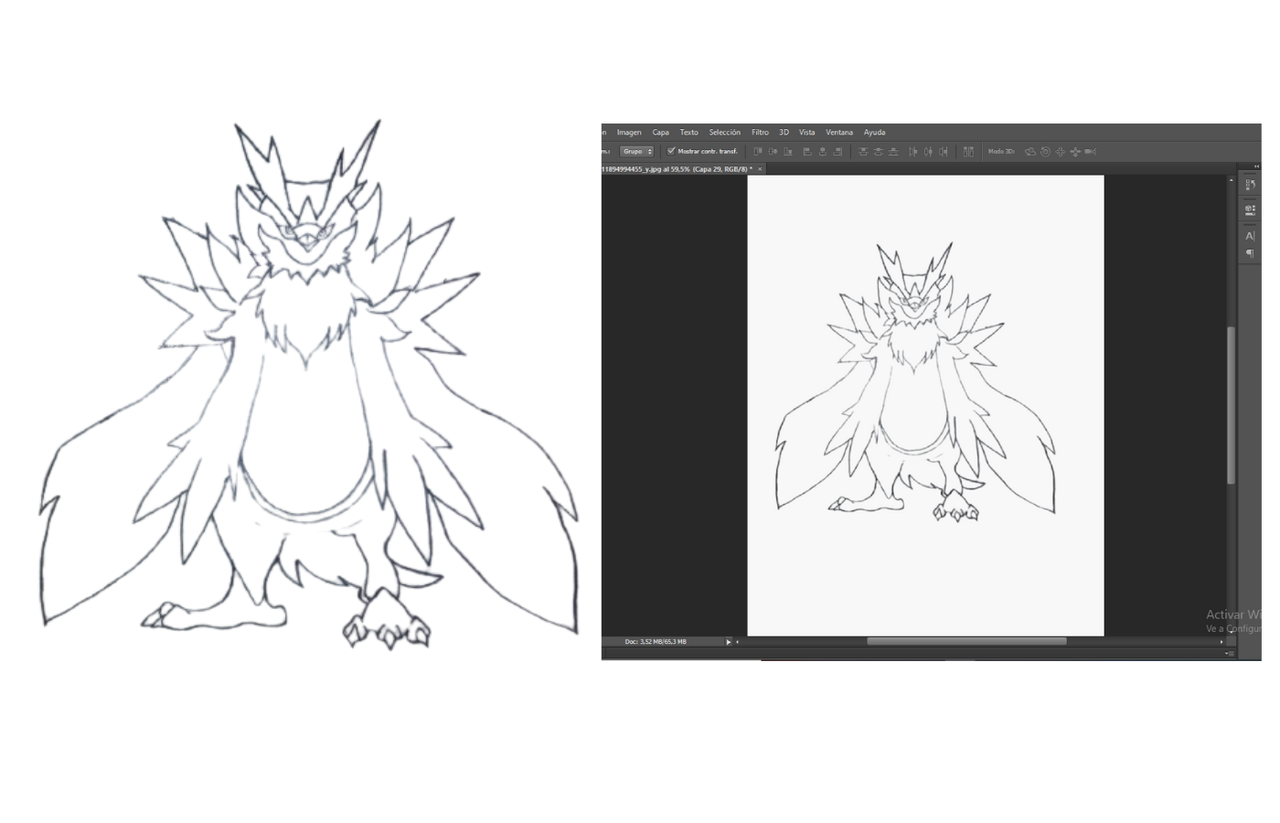1280x823 pixels.
Task: Click the Auto-align layers icon
Action: click(x=968, y=151)
